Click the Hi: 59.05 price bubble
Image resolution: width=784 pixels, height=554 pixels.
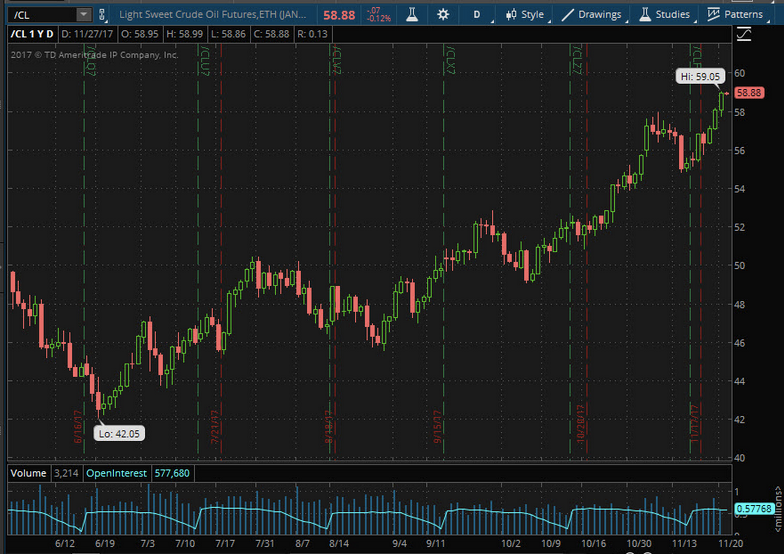pyautogui.click(x=700, y=76)
